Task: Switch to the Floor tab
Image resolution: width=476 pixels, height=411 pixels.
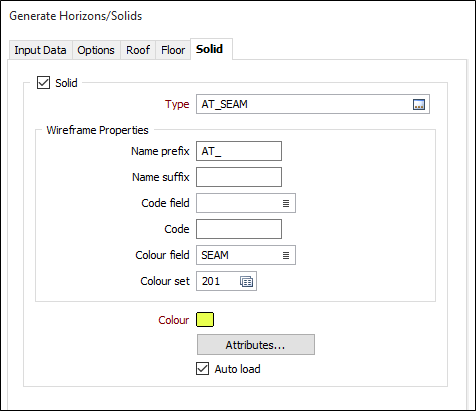Action: [x=173, y=50]
